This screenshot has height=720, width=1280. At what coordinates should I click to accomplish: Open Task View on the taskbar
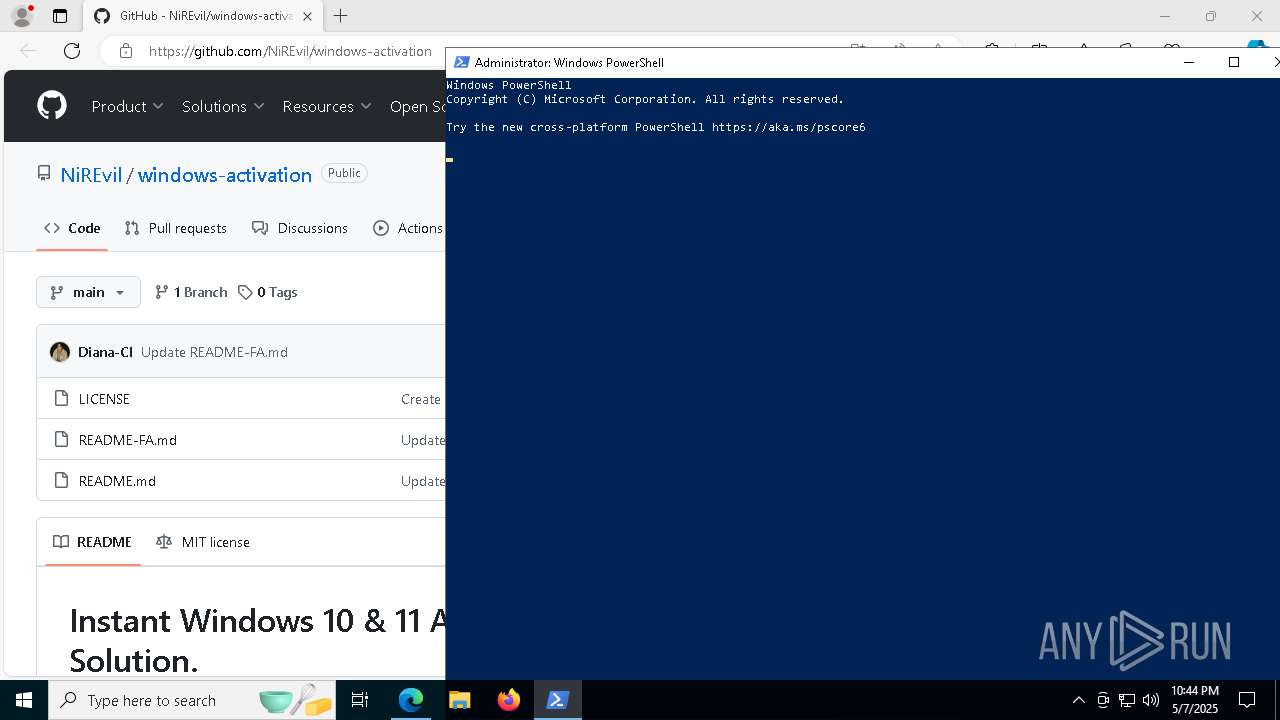pyautogui.click(x=360, y=700)
